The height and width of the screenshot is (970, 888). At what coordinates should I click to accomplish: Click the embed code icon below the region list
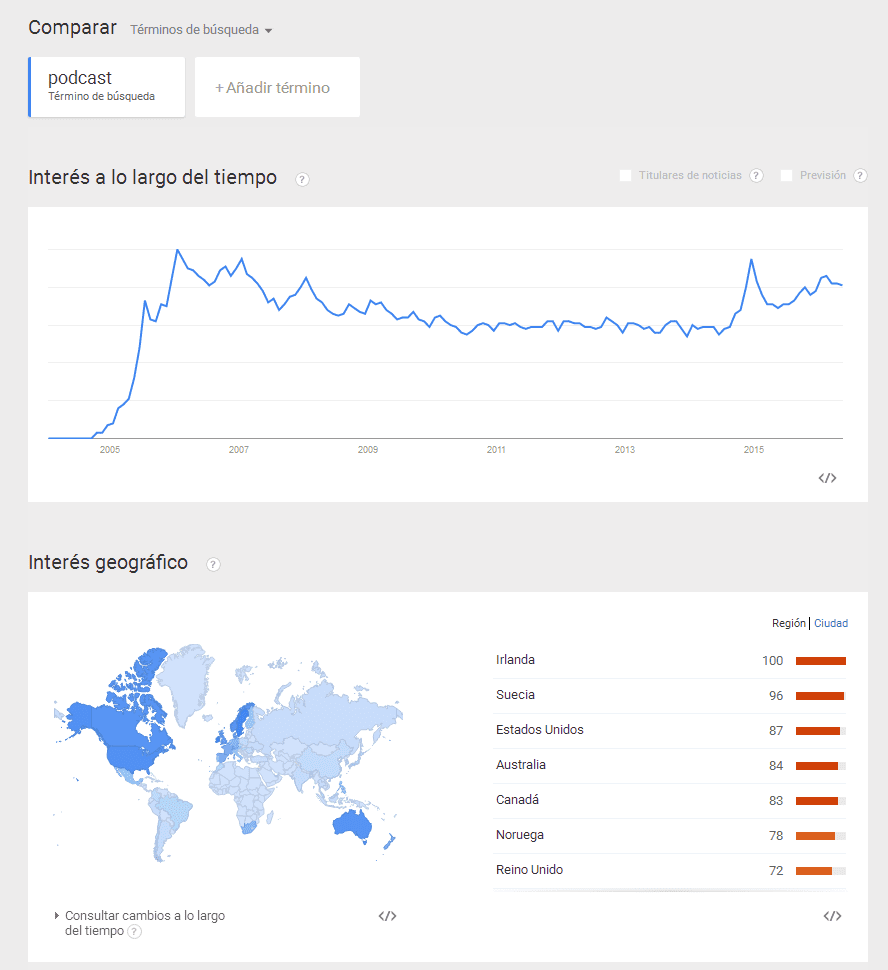pyautogui.click(x=832, y=916)
